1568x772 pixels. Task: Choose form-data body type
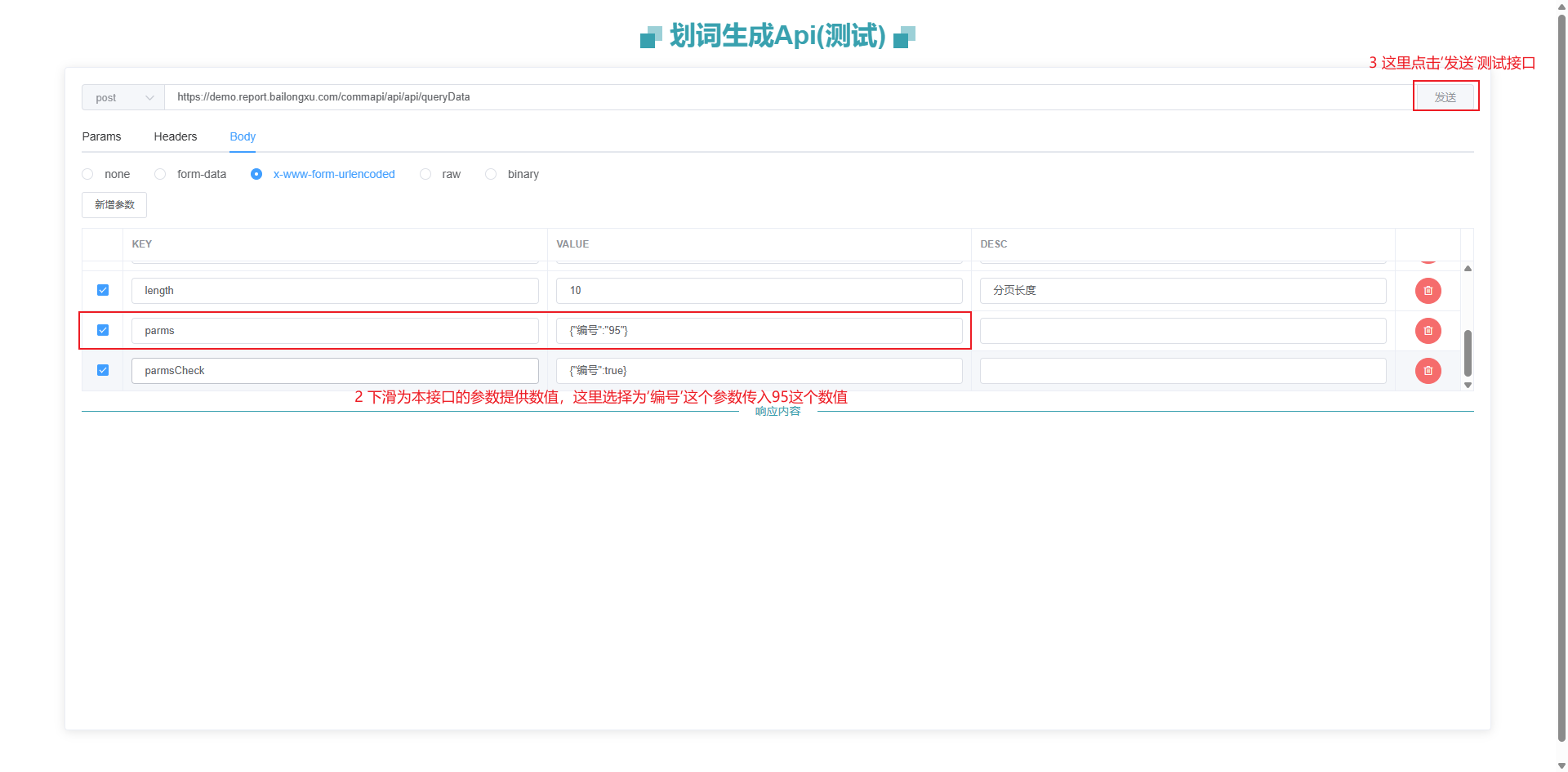pyautogui.click(x=161, y=174)
